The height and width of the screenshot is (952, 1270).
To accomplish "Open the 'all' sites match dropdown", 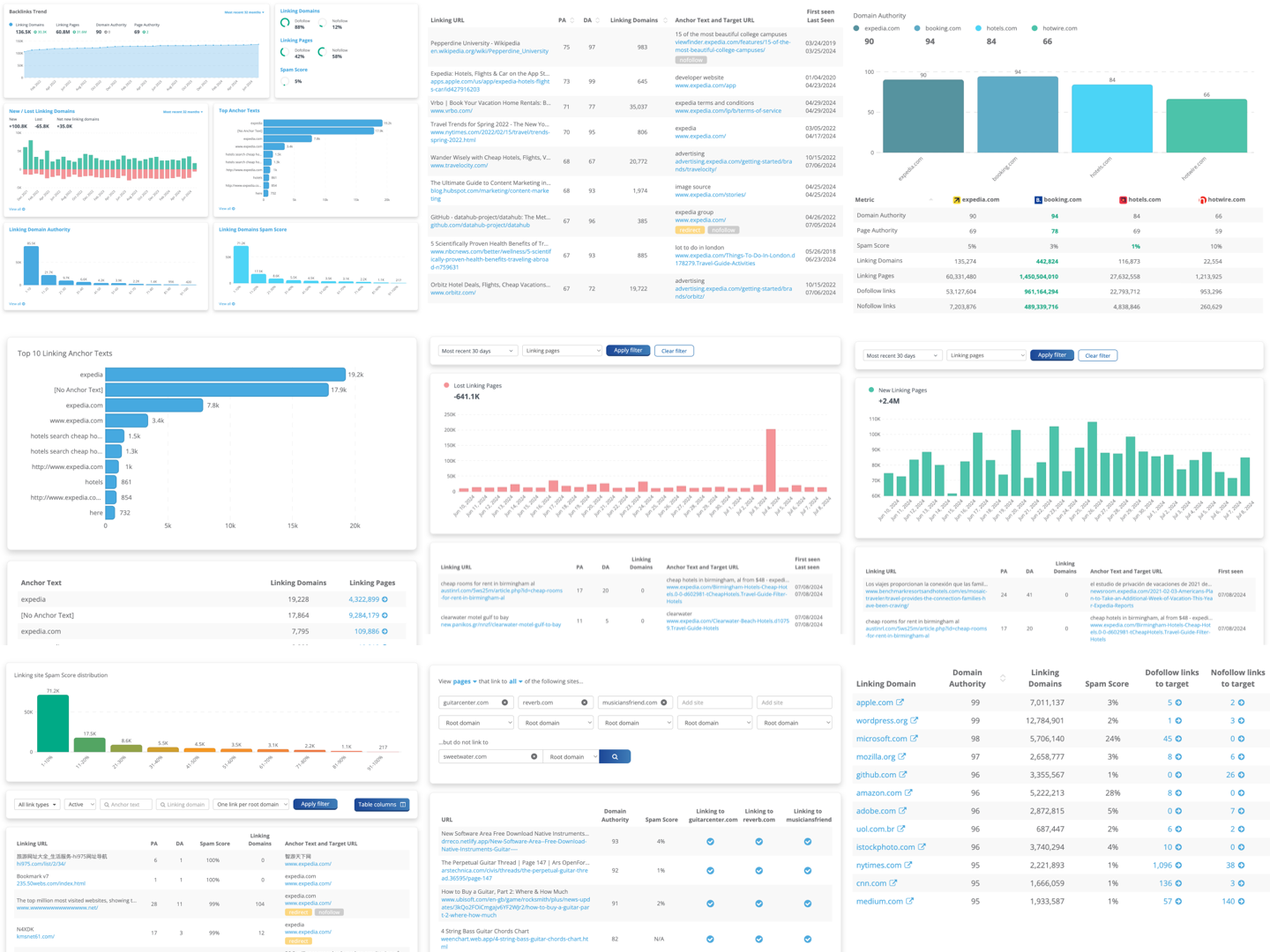I will click(515, 681).
